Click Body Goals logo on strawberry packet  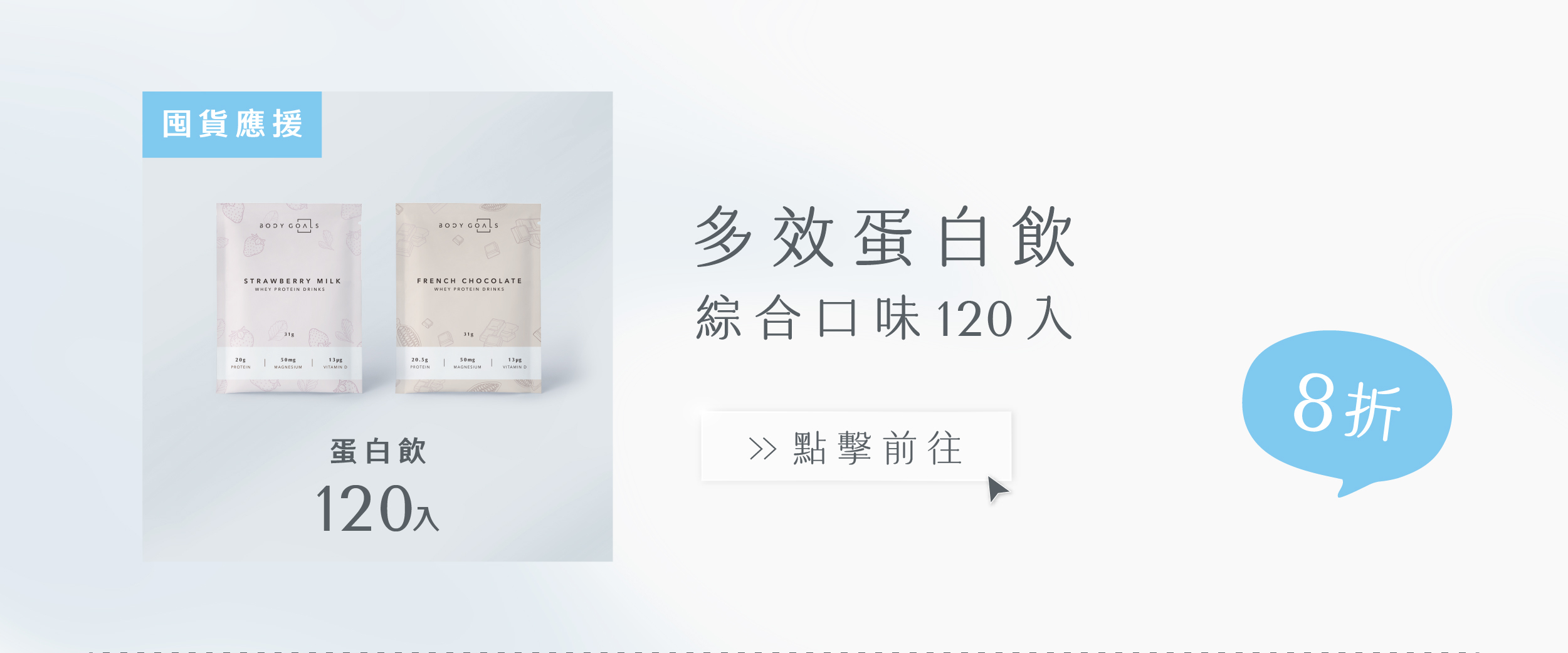coord(290,226)
